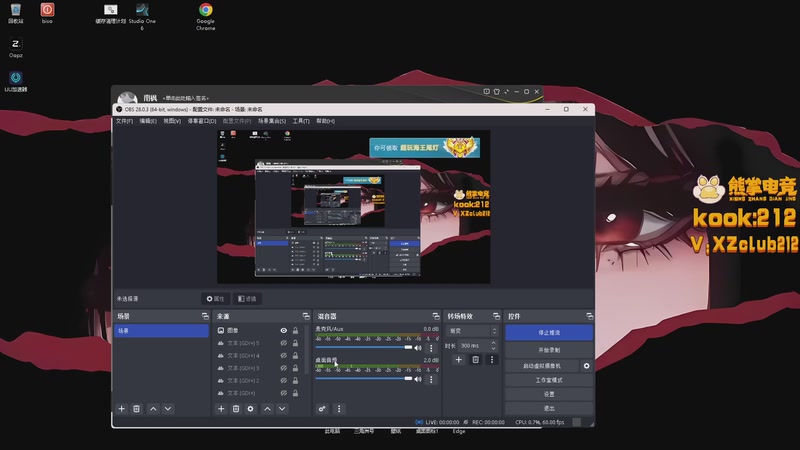Add a new scene with the plus icon
The height and width of the screenshot is (450, 800).
[x=121, y=409]
